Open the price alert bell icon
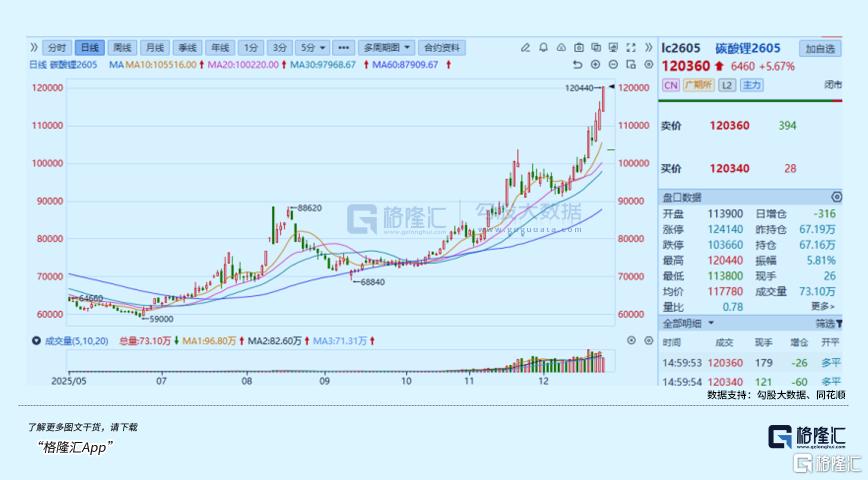 click(543, 47)
